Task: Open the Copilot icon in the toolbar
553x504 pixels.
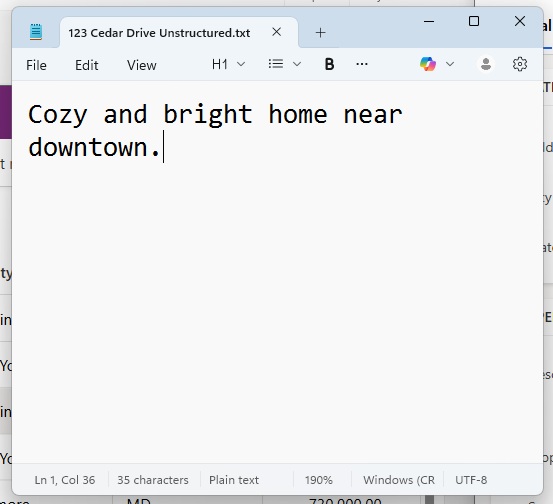Action: pos(428,64)
